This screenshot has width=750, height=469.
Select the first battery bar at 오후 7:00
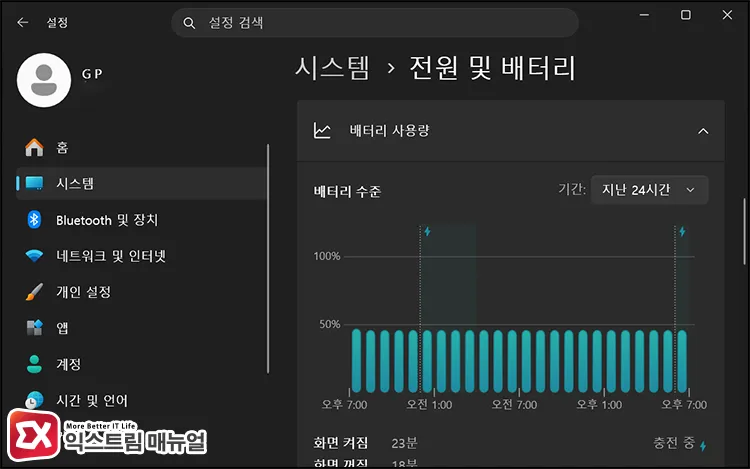coord(356,361)
